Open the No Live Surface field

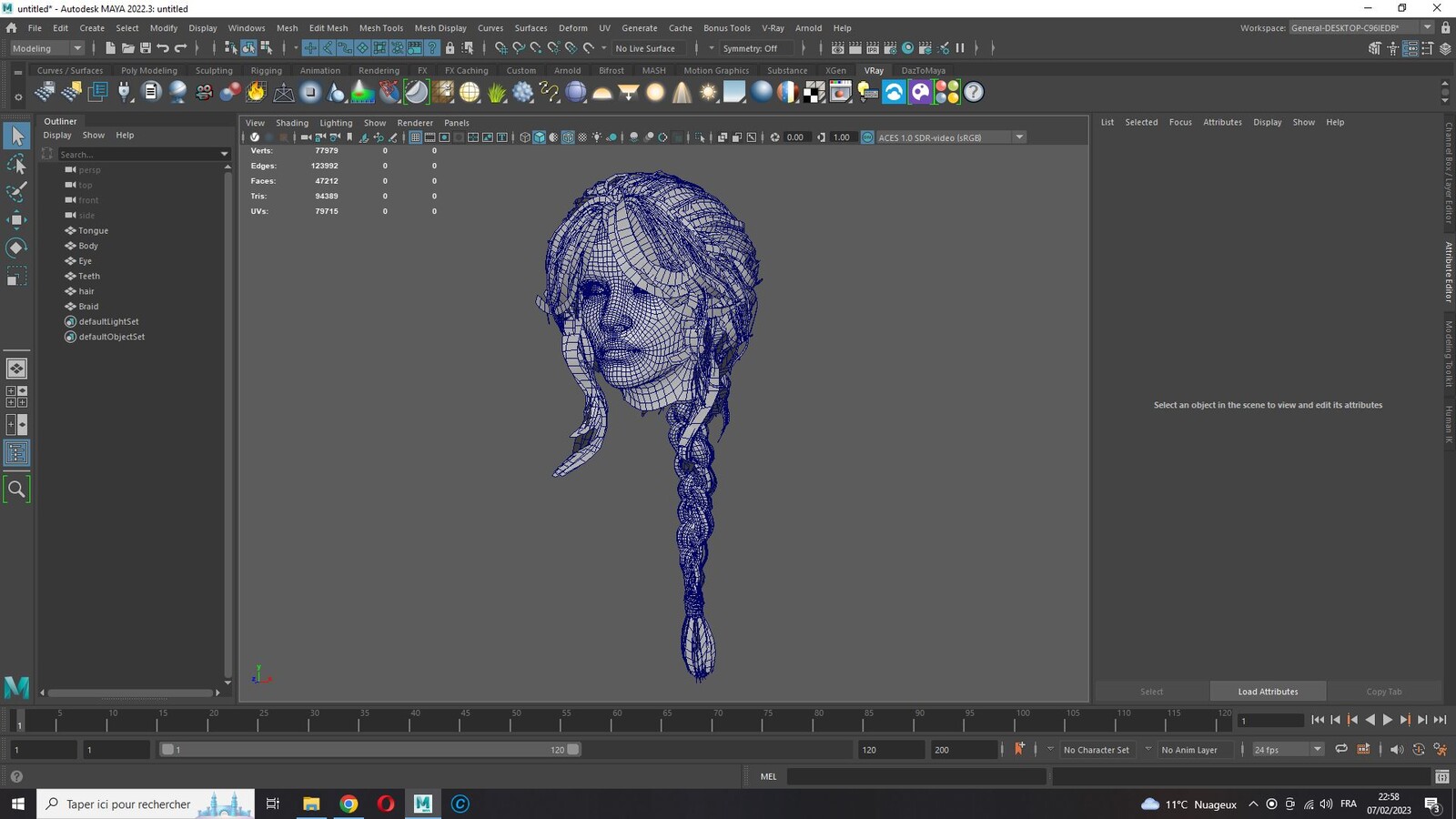(x=650, y=48)
